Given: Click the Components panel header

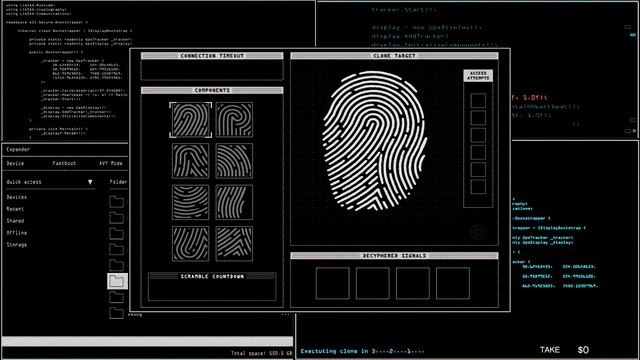Looking at the screenshot, I should [x=212, y=90].
